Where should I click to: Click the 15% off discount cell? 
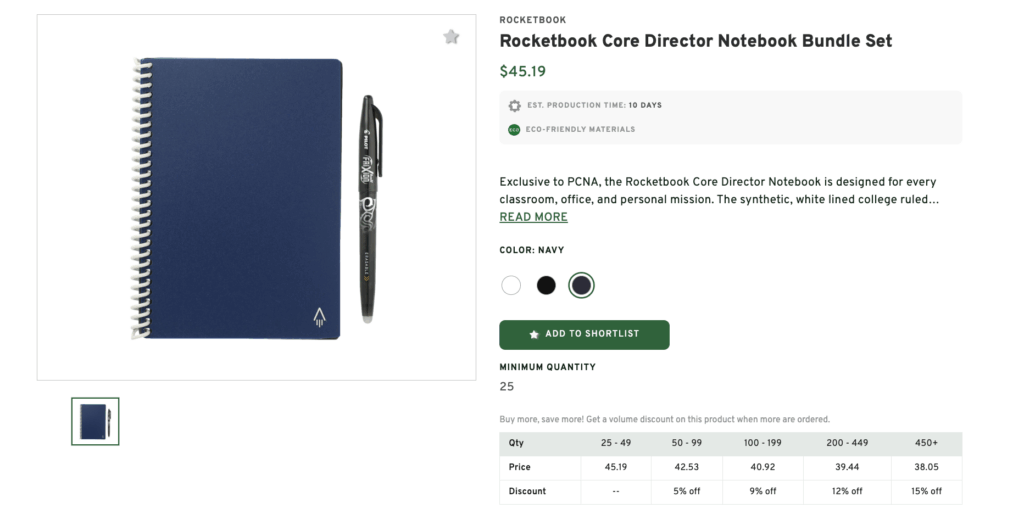(926, 491)
